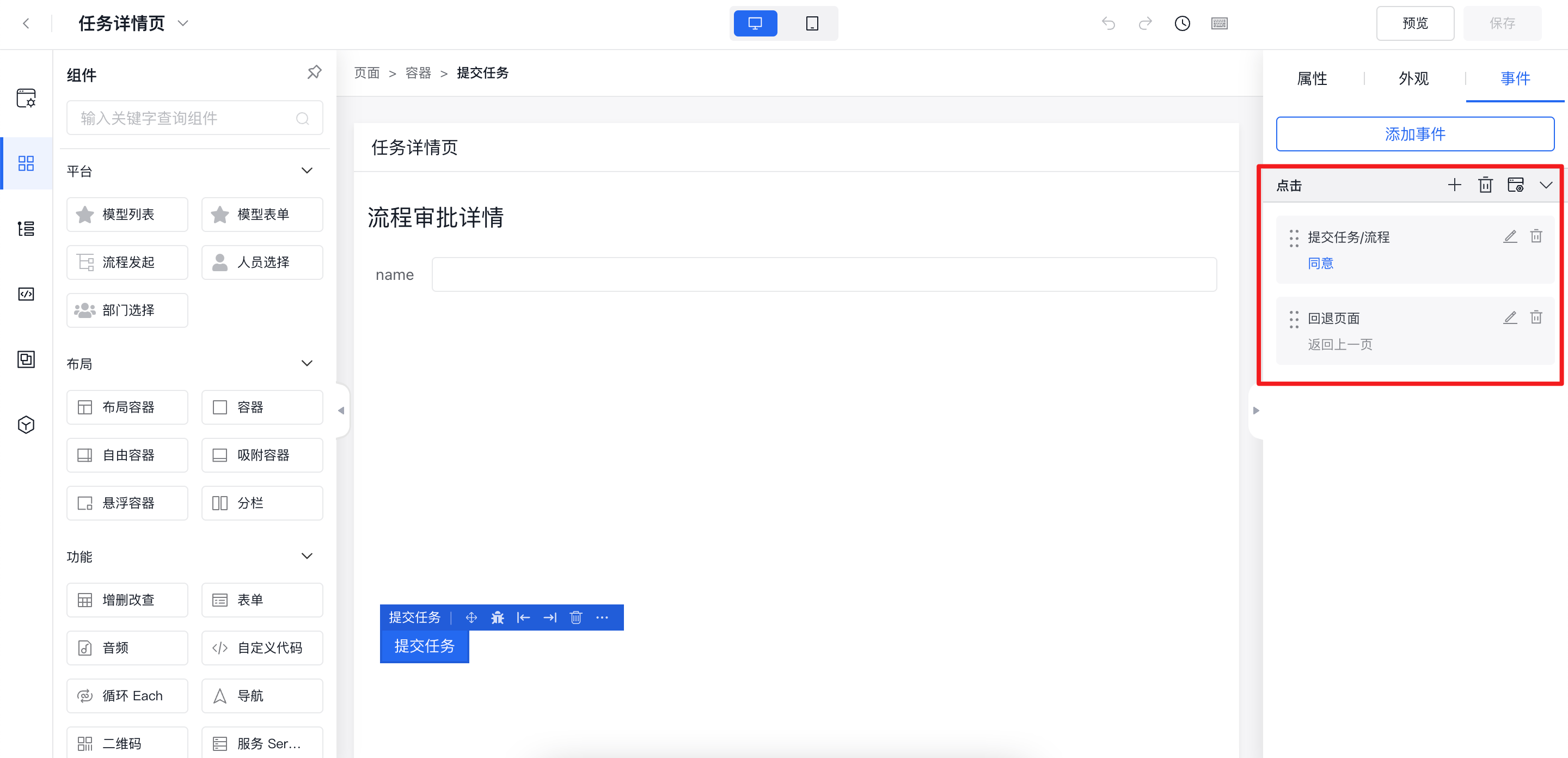1568x758 pixels.
Task: Collapse the right panel arrow handle
Action: tap(1255, 411)
